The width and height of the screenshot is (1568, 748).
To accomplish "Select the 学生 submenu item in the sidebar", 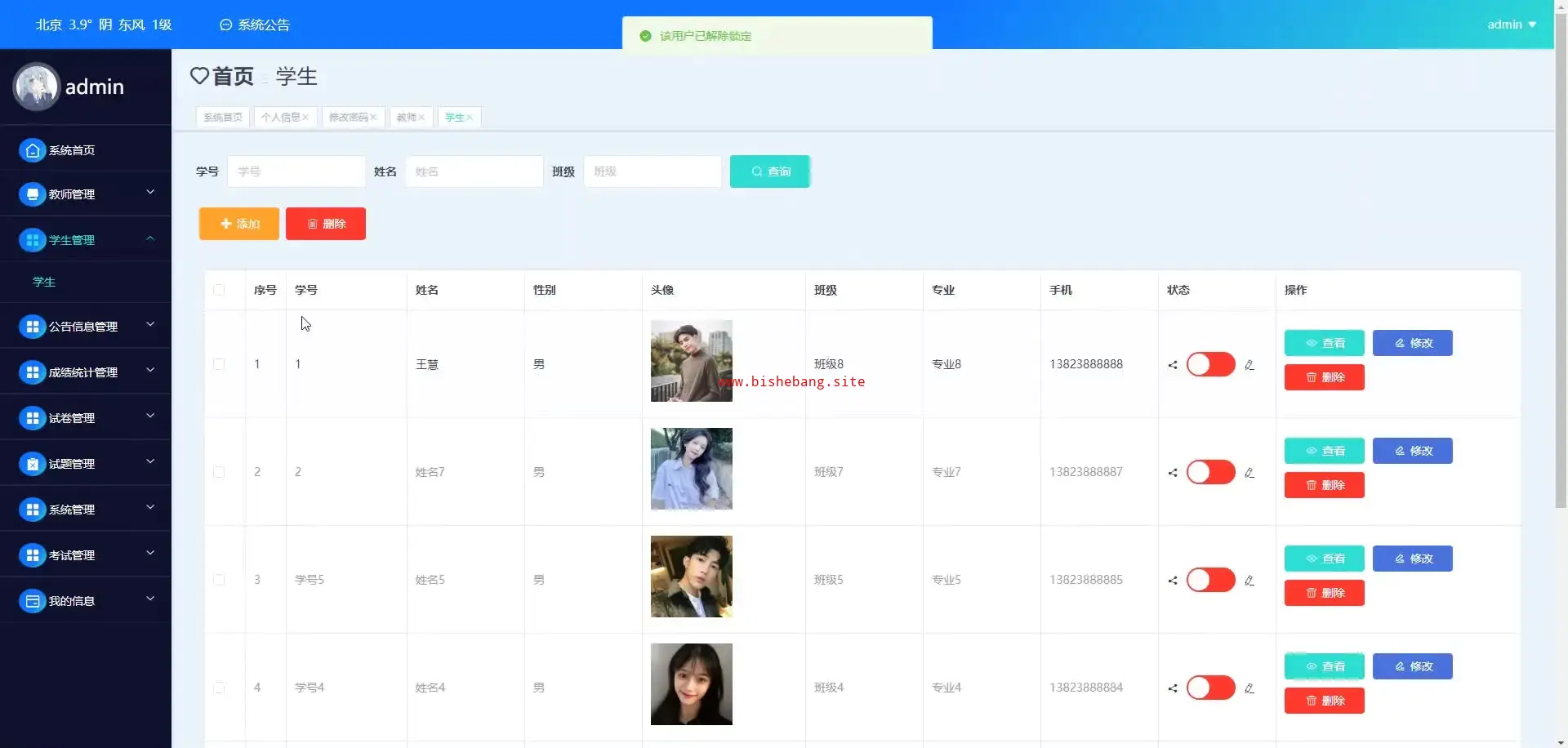I will 44,282.
